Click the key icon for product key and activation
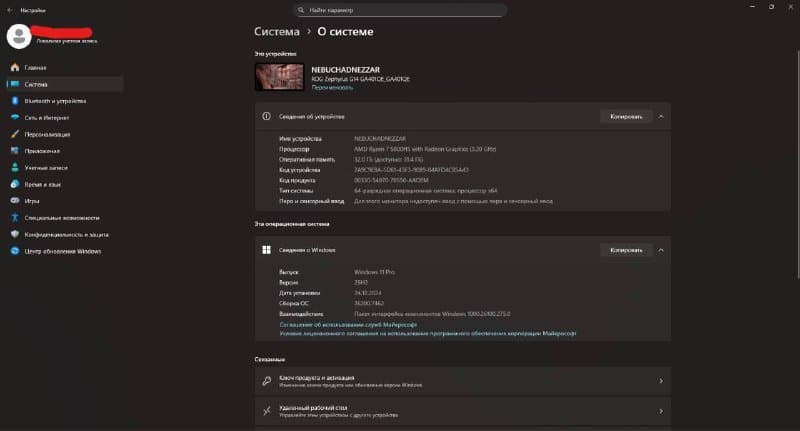Image resolution: width=800 pixels, height=431 pixels. (x=266, y=381)
